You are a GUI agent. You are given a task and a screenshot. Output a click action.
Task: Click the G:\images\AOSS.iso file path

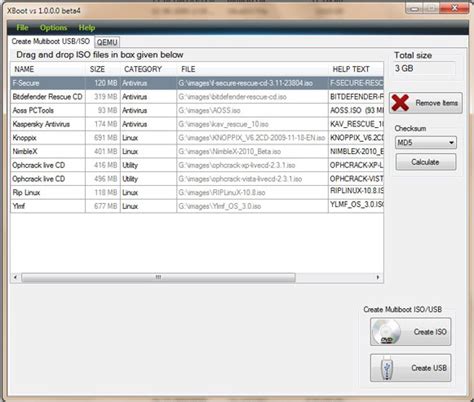click(209, 110)
